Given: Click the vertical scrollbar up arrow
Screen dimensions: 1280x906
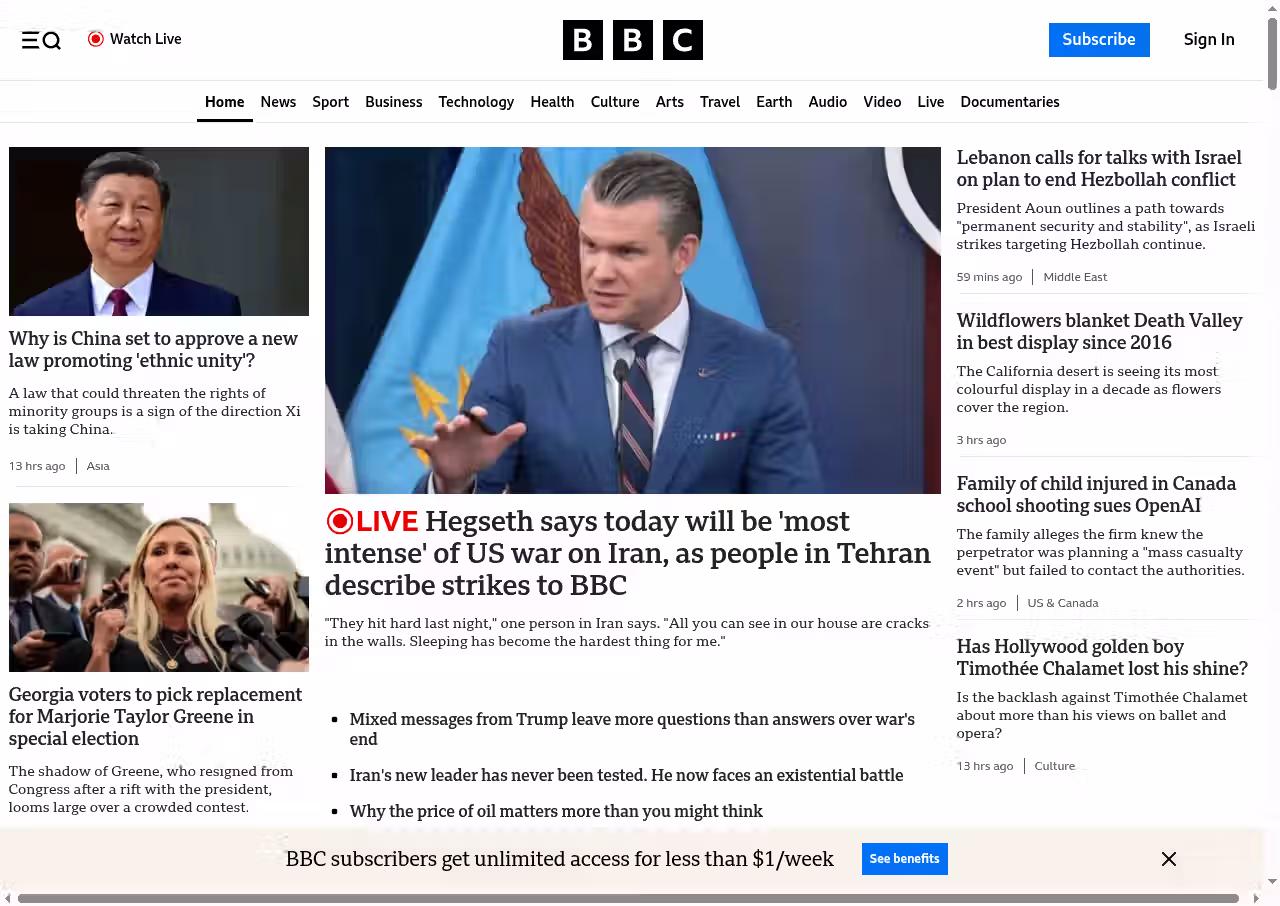Looking at the screenshot, I should (1272, 8).
